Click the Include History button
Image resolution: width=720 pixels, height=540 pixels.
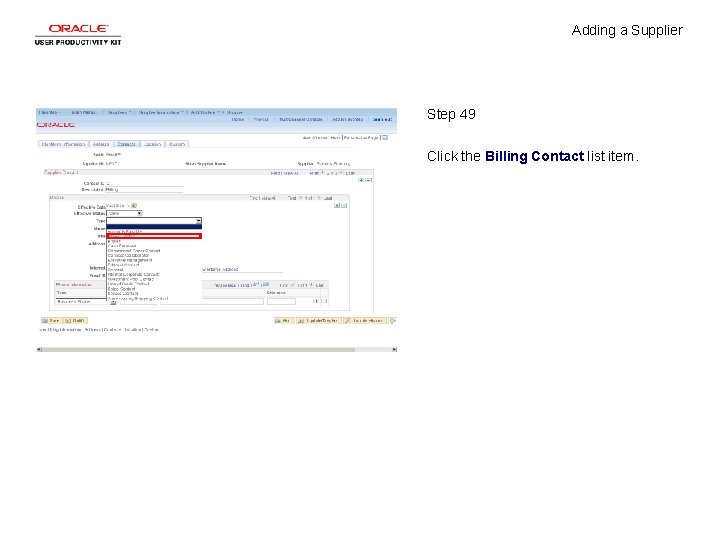(364, 321)
